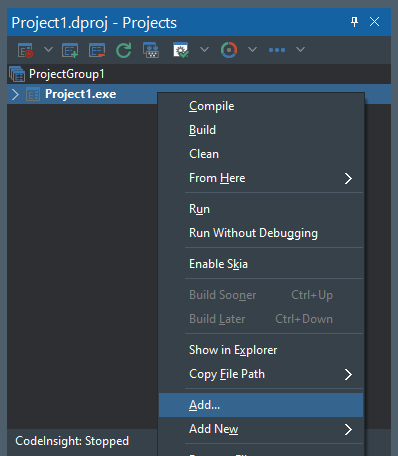Open Copy File Path submenu
The width and height of the screenshot is (398, 456).
tap(261, 374)
